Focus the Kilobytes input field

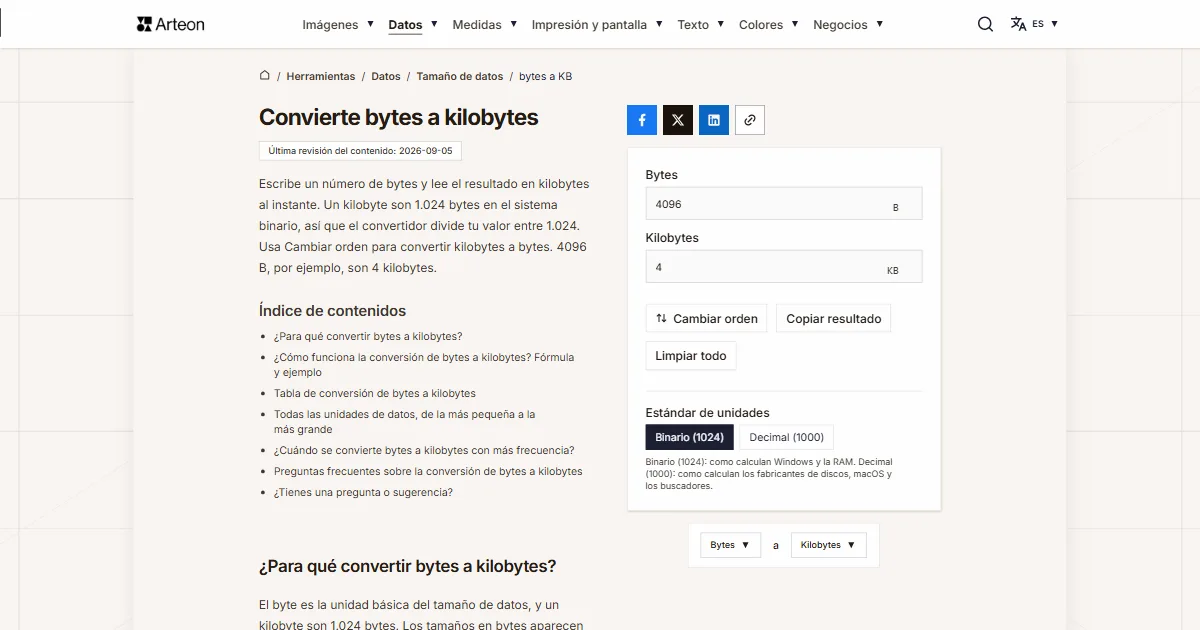(x=784, y=267)
